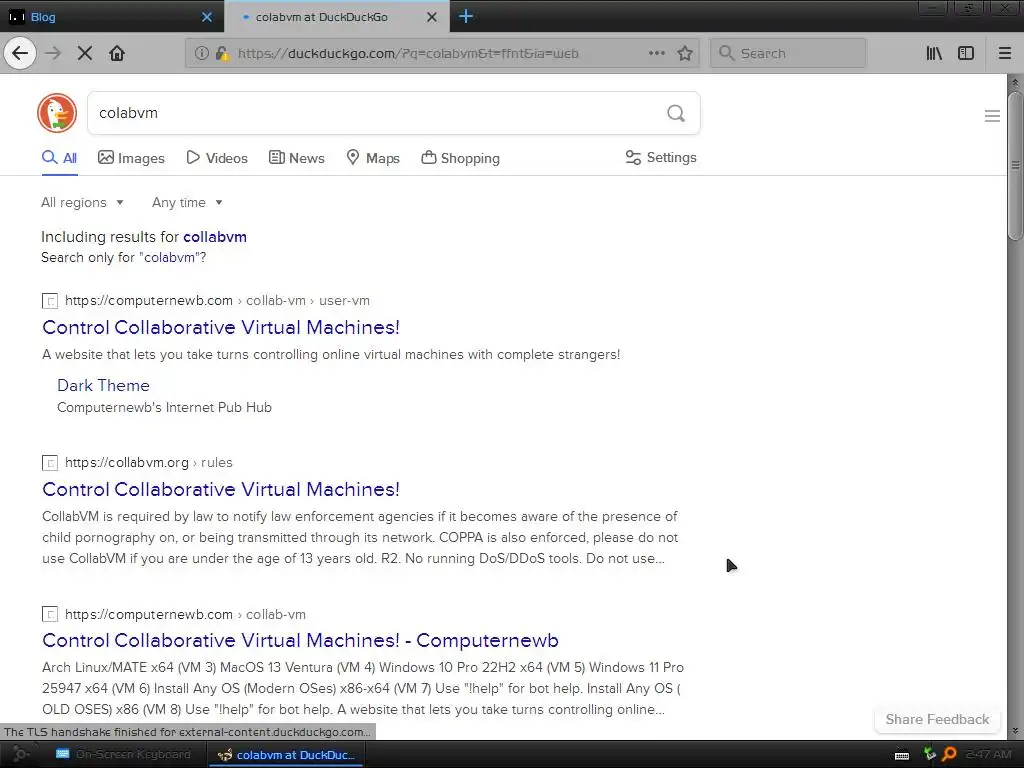Click favicon beside computernewb.com user-vm result
This screenshot has height=768, width=1024.
click(x=50, y=301)
